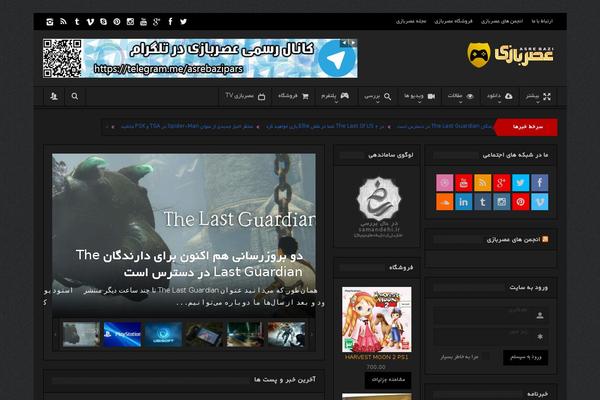Open the RSS feed icon in top black bar
Screen dimensions: 600x400
(x=63, y=21)
